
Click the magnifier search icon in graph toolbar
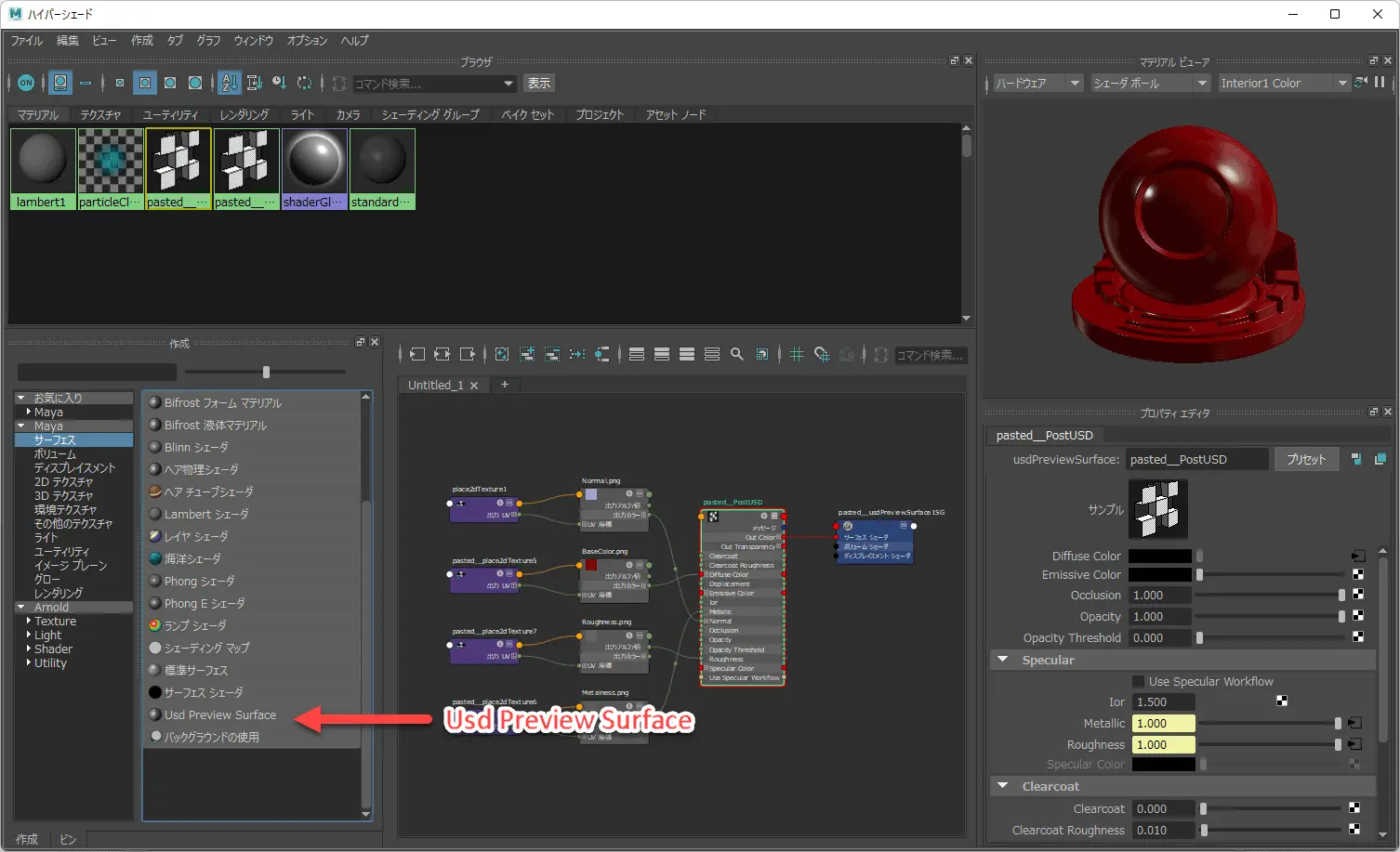pos(737,354)
